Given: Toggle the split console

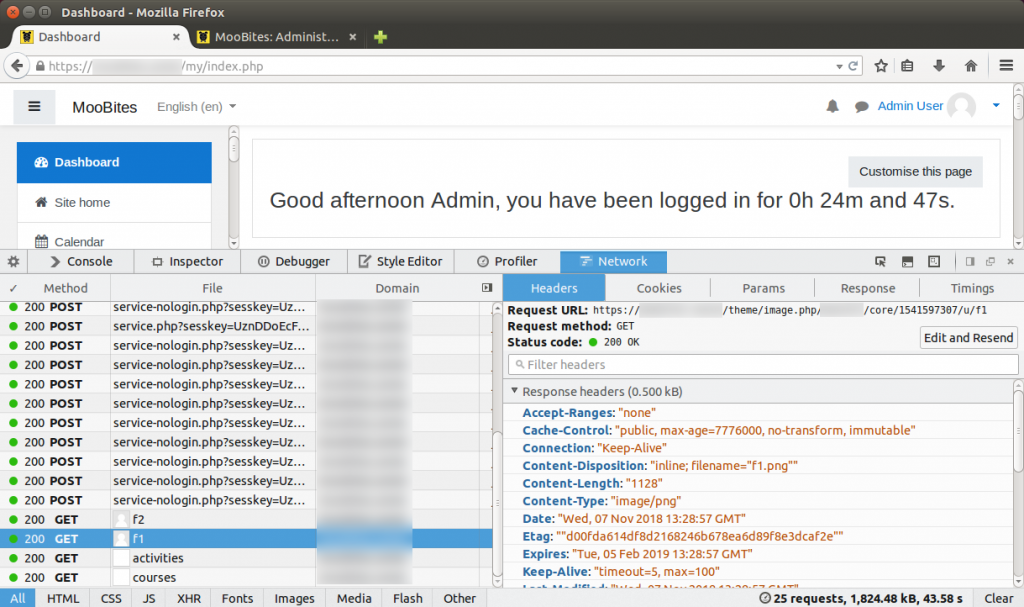Looking at the screenshot, I should click(x=907, y=262).
